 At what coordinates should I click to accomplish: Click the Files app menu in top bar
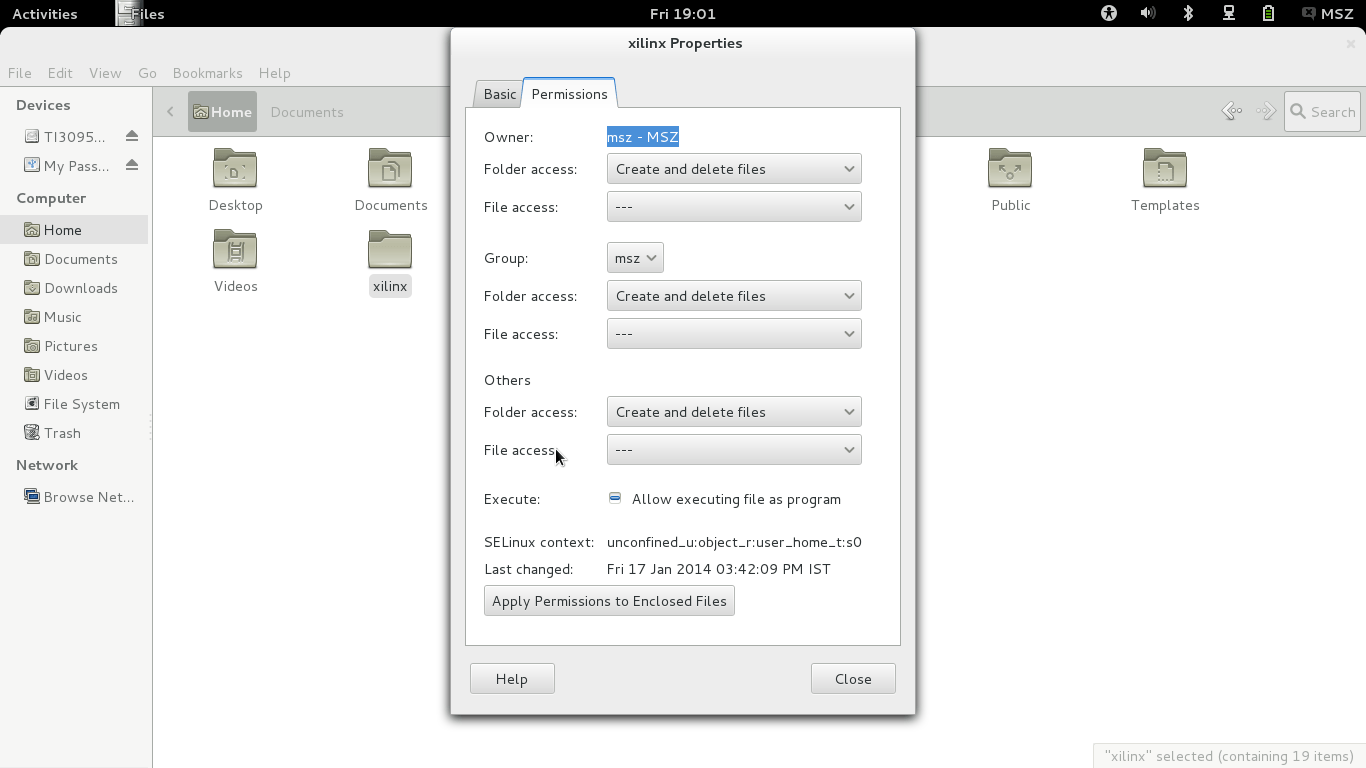pos(141,13)
